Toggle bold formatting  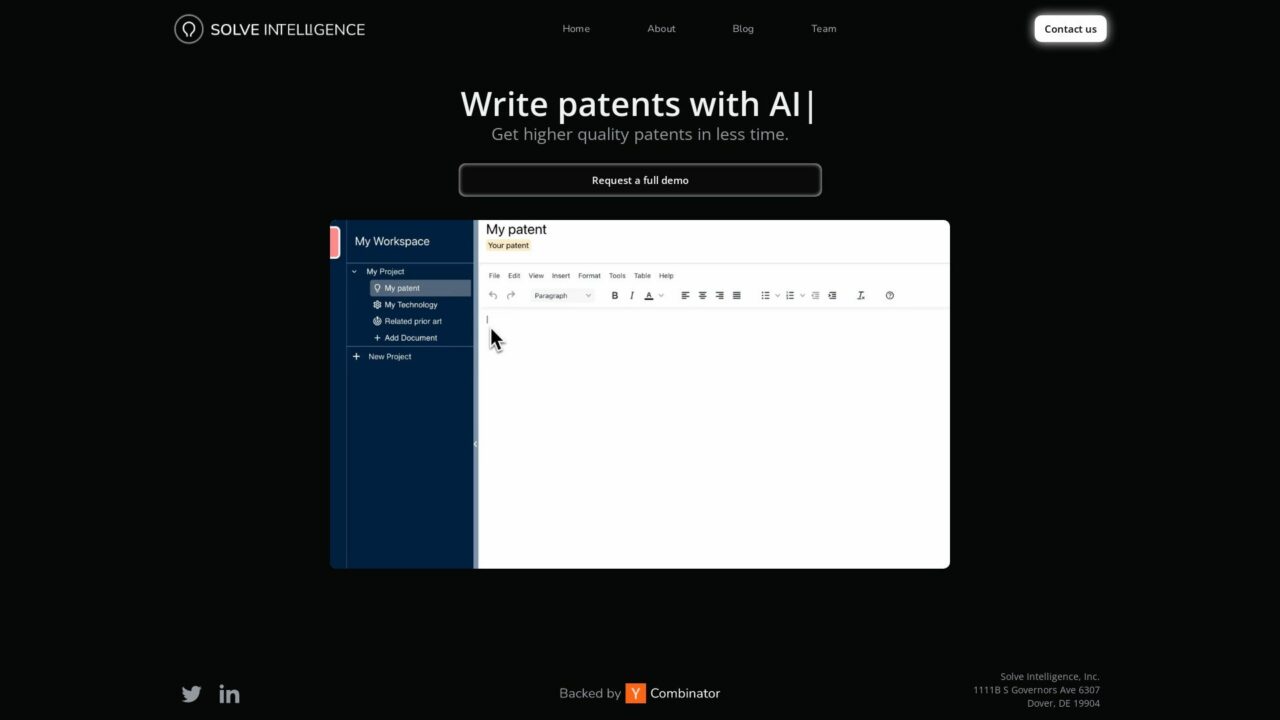614,295
